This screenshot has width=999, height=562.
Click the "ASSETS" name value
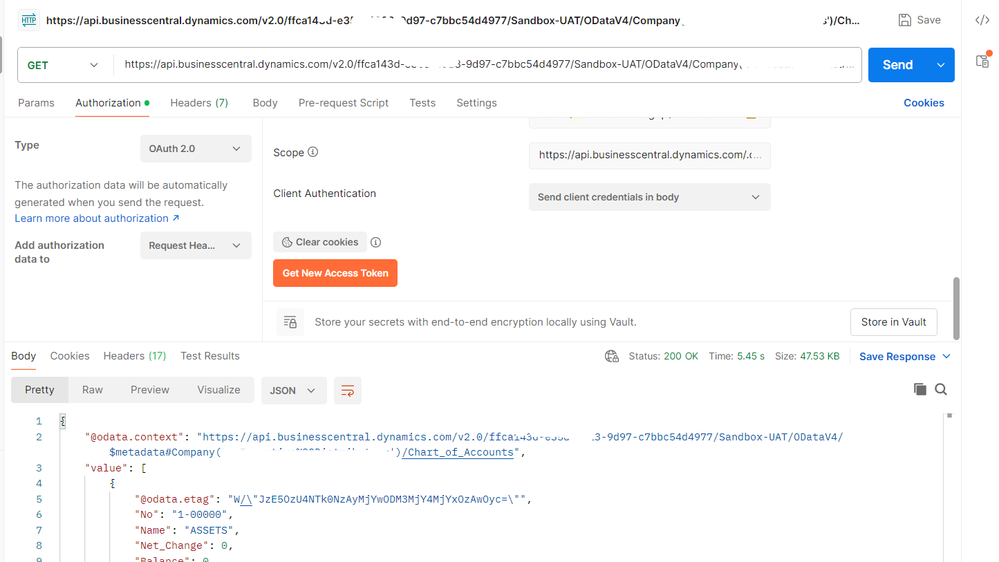click(x=210, y=530)
